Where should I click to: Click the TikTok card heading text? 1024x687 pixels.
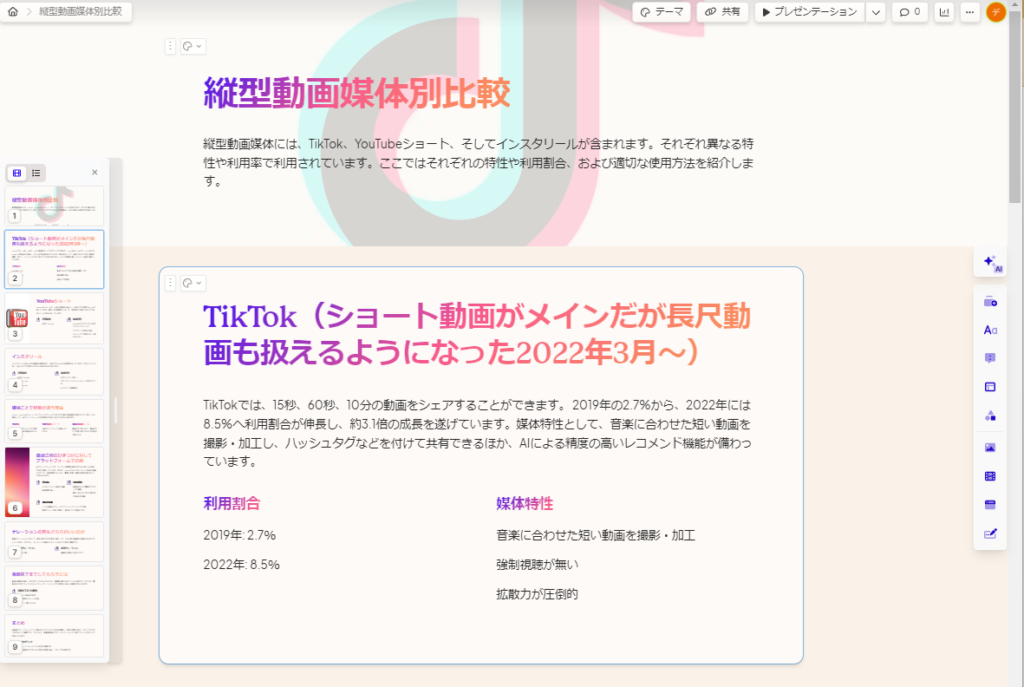pos(477,334)
